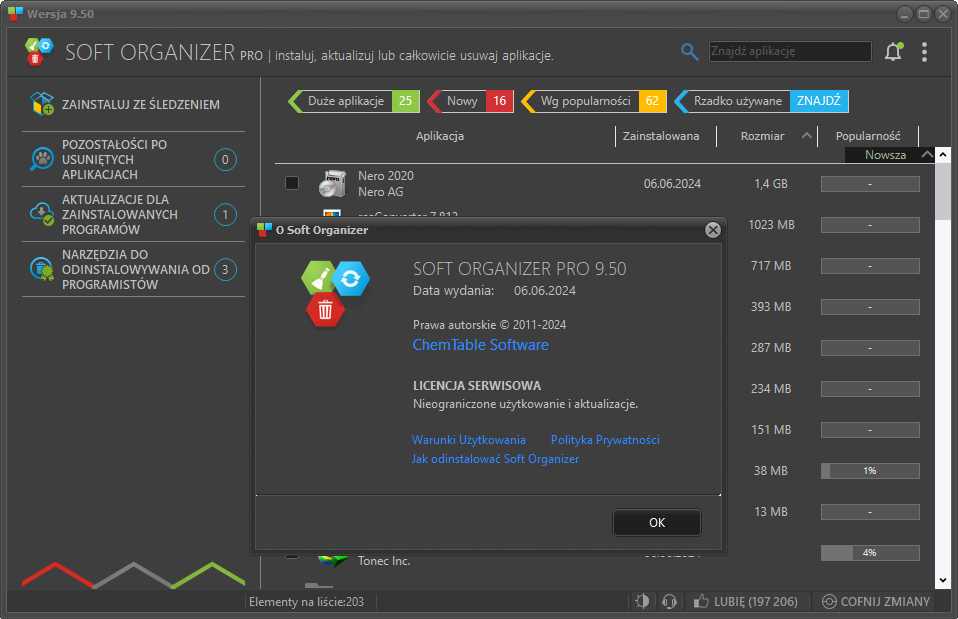Image resolution: width=958 pixels, height=619 pixels.
Task: Click Elementy na liście:203 status text
Action: point(306,602)
